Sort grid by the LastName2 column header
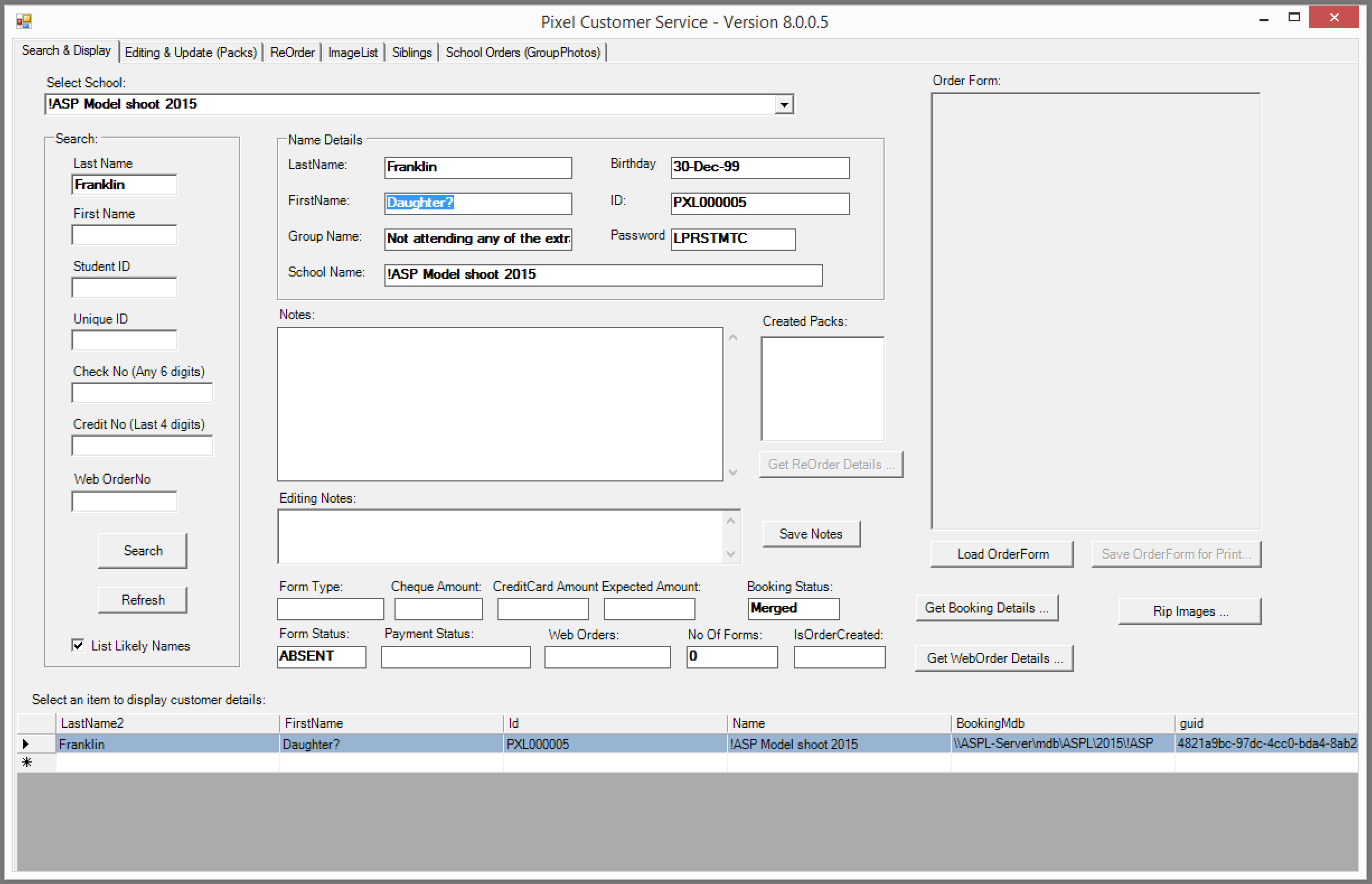The width and height of the screenshot is (1372, 884). click(x=166, y=723)
